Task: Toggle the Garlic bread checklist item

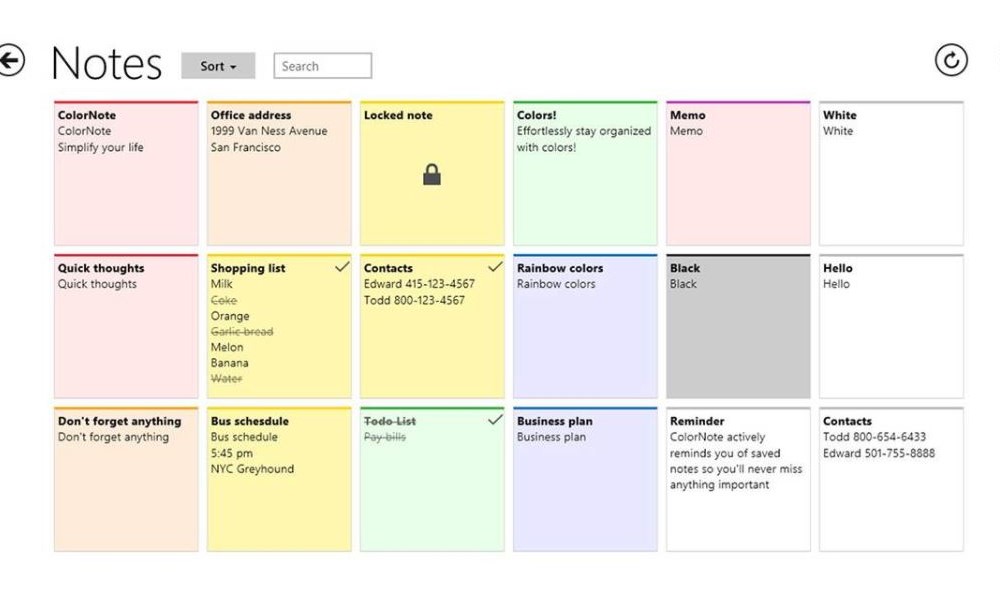Action: point(241,331)
